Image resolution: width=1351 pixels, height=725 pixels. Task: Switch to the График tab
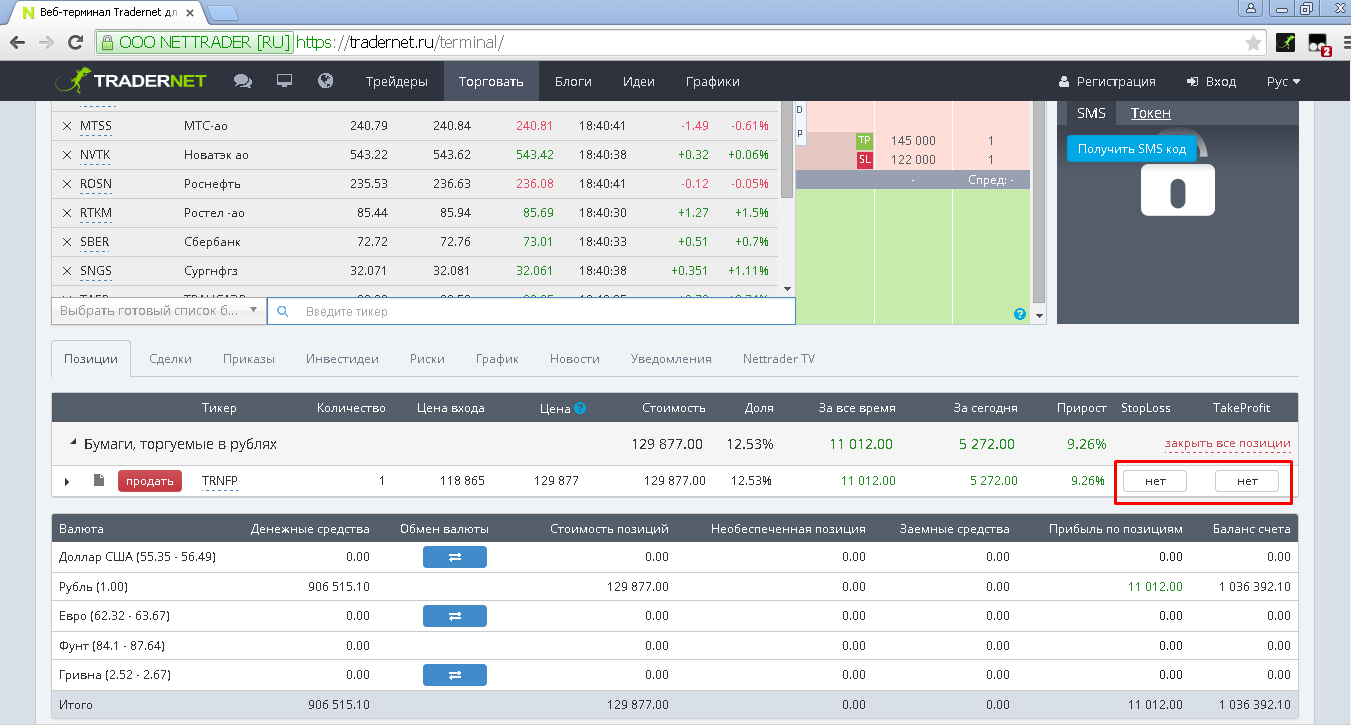497,359
